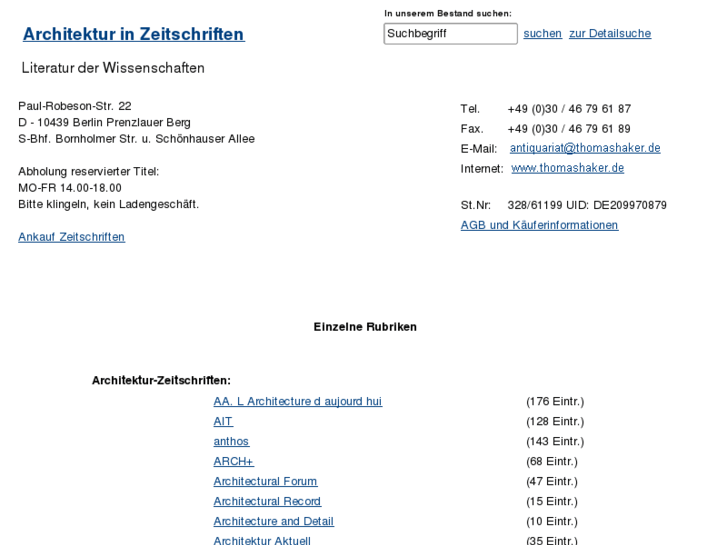
Task: Open AGB und Käuferinformationen link
Action: point(539,225)
